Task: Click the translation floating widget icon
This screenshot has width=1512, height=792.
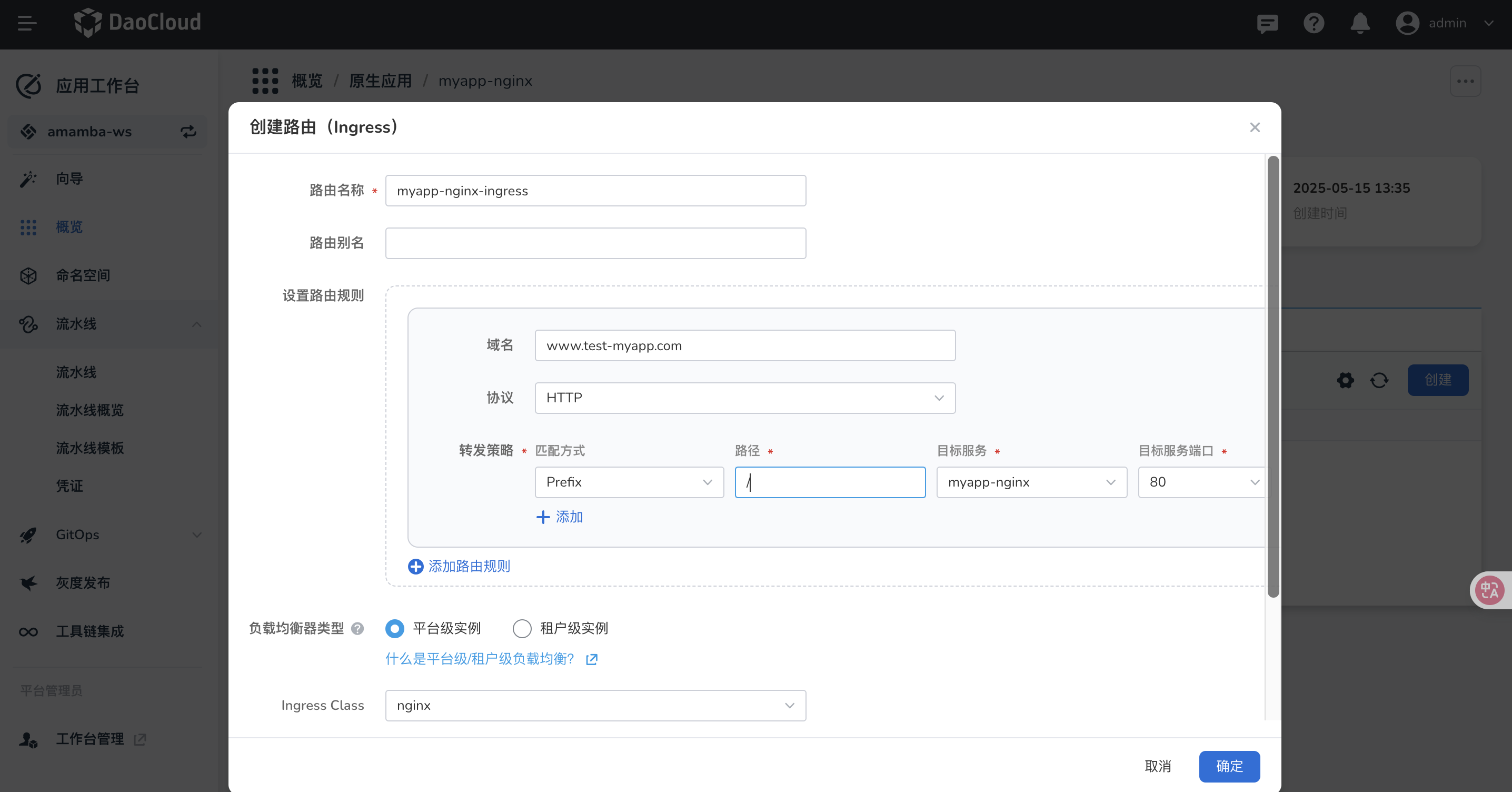Action: [1490, 590]
